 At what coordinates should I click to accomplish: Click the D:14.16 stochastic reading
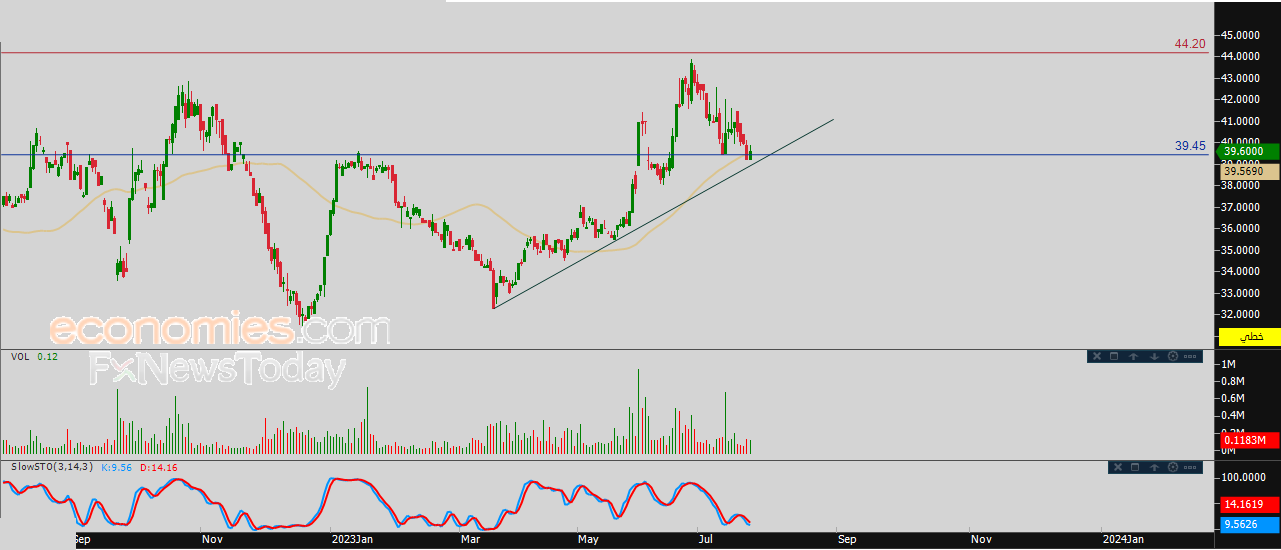159,466
